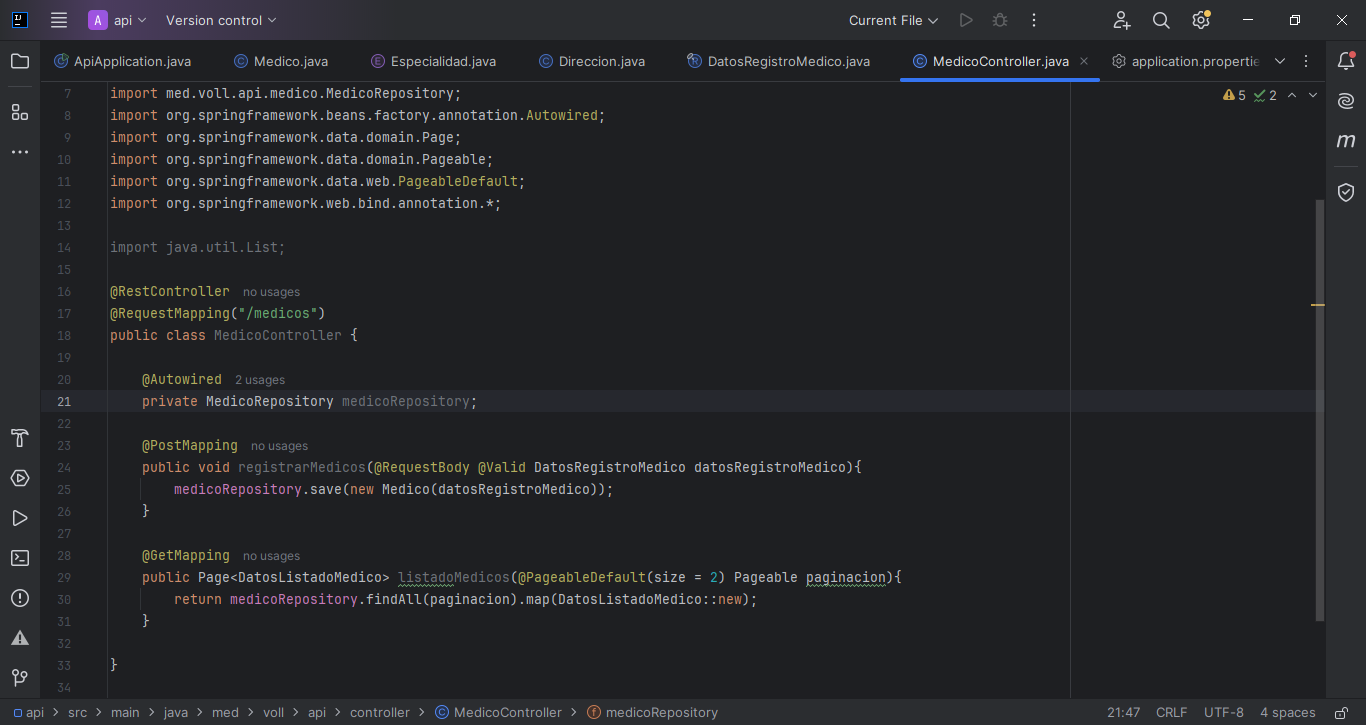
Task: Click the 5 warnings inspection indicator
Action: [1234, 95]
